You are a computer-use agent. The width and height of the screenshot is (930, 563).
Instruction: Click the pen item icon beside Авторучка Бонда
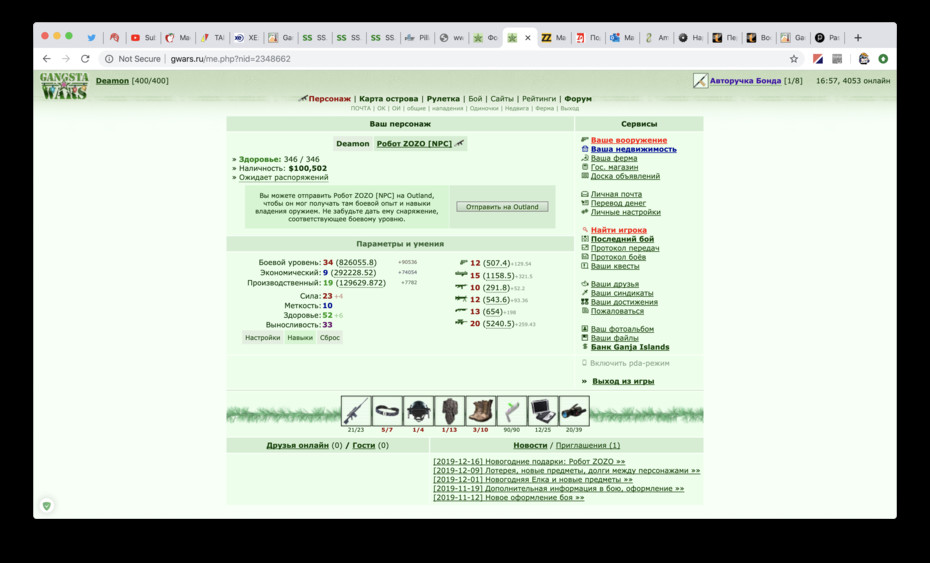[x=700, y=81]
